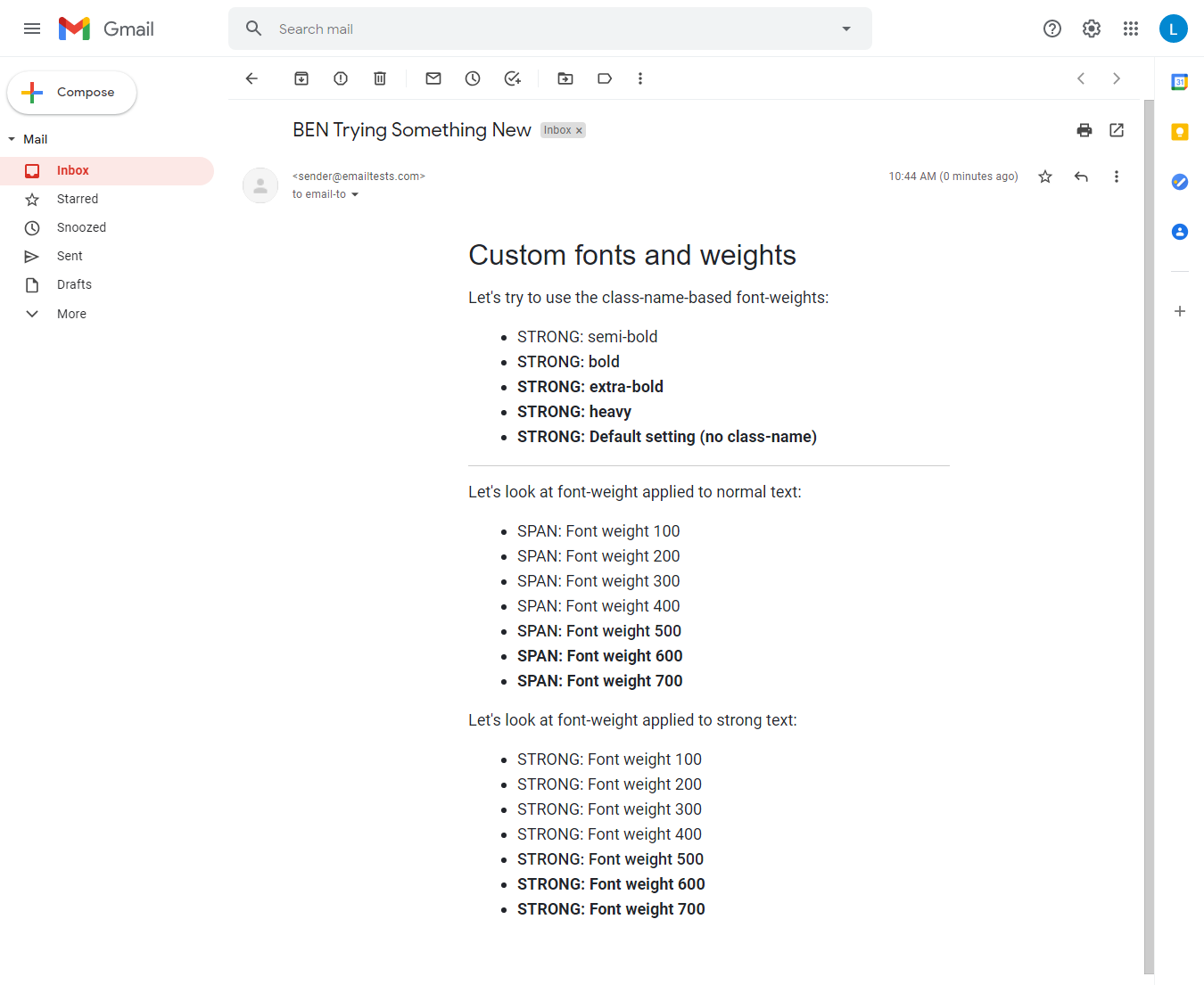
Task: Remove the Inbox label from the email
Action: (579, 131)
